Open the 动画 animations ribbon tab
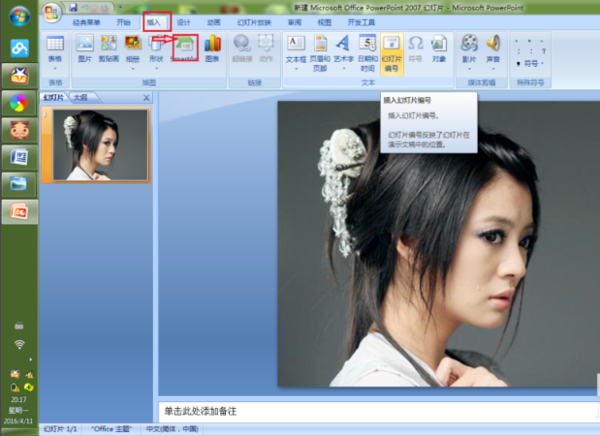Image resolution: width=600 pixels, height=436 pixels. (x=214, y=23)
